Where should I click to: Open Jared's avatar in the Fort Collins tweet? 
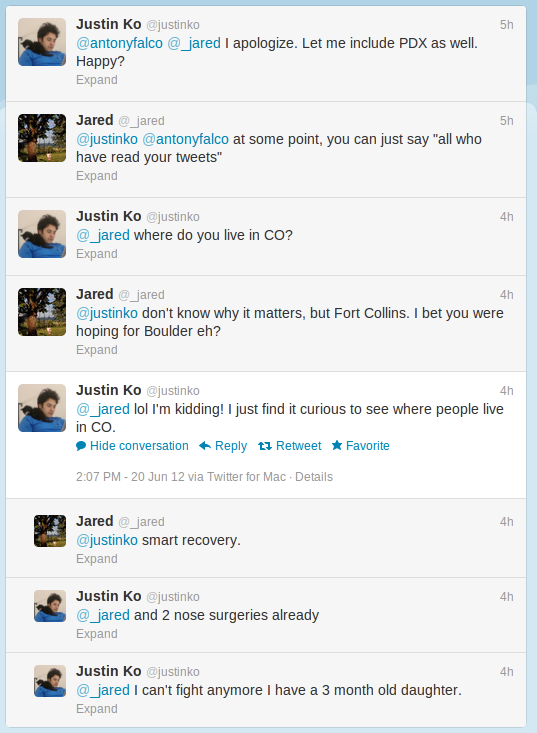[x=42, y=312]
